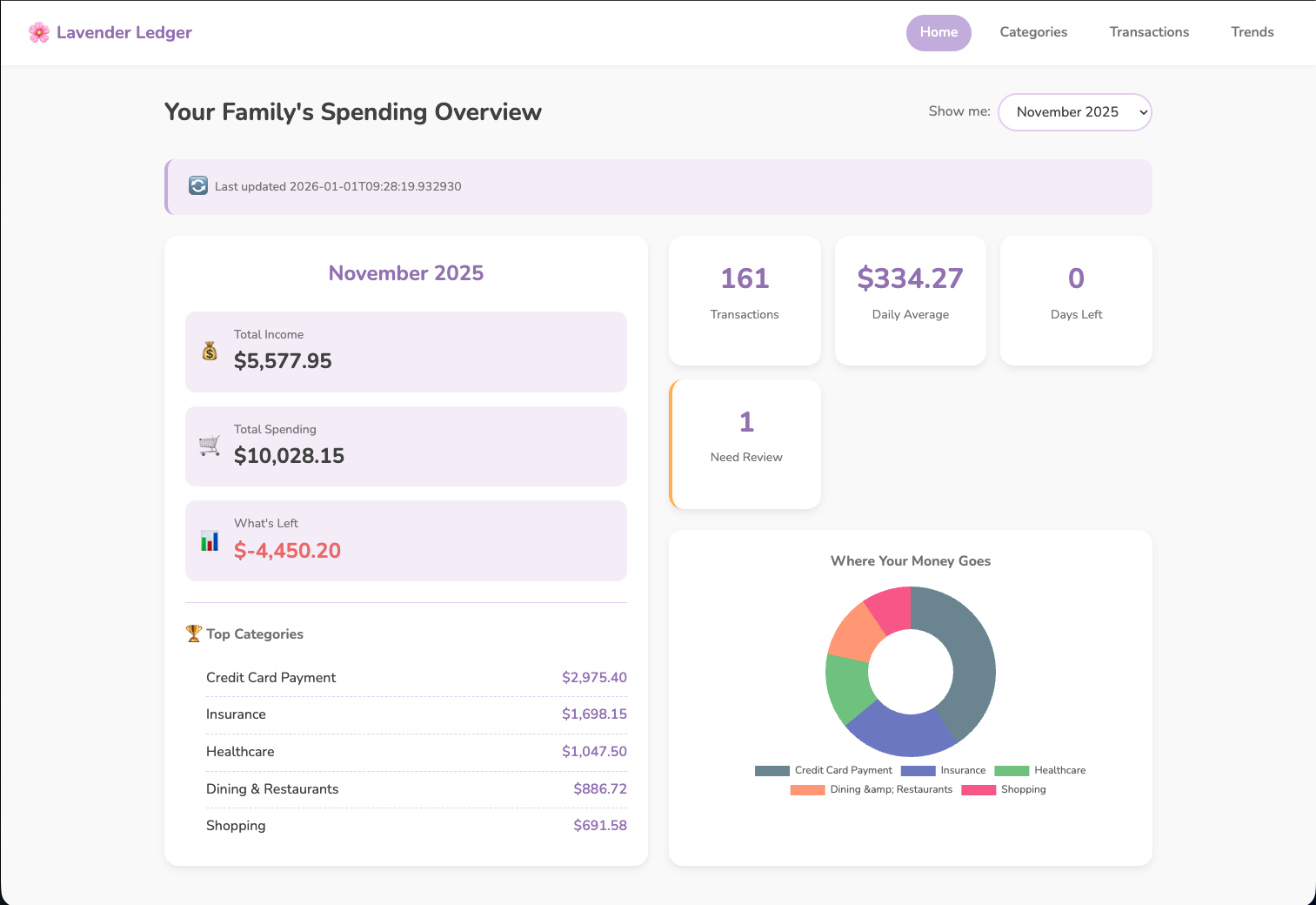The width and height of the screenshot is (1316, 905).
Task: Click the blue Insurance donut segment
Action: (x=899, y=734)
